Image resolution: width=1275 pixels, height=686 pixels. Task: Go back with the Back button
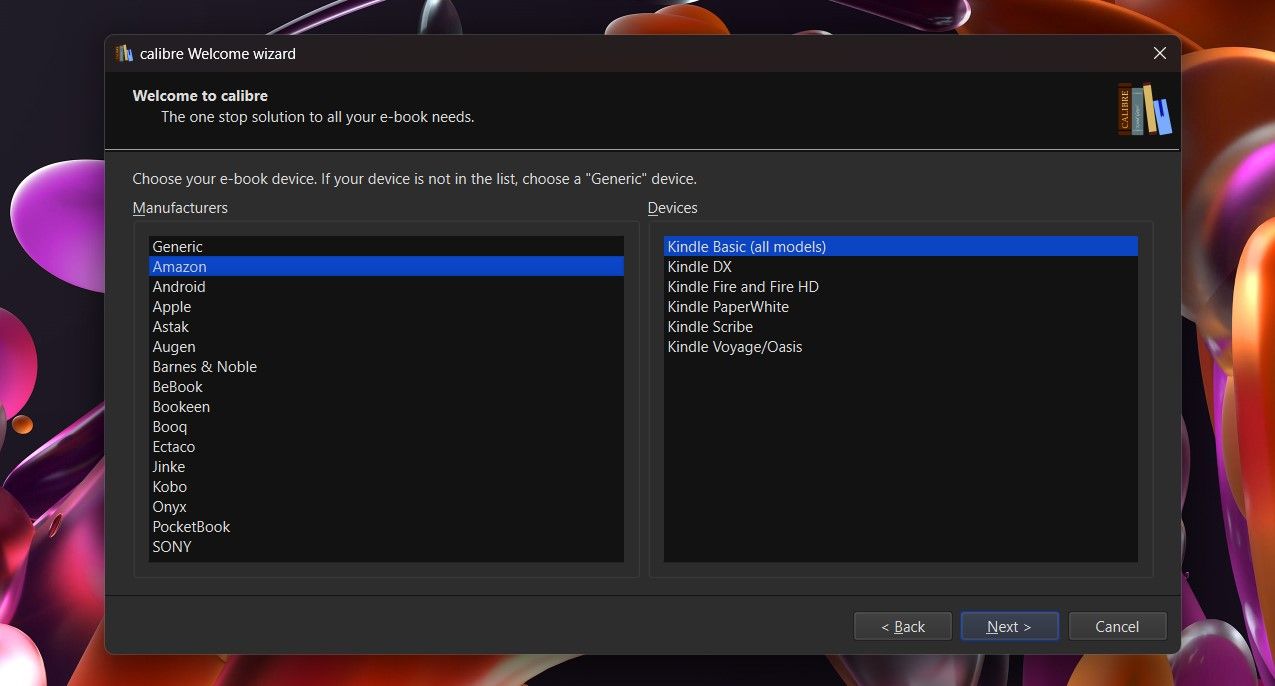(x=902, y=625)
